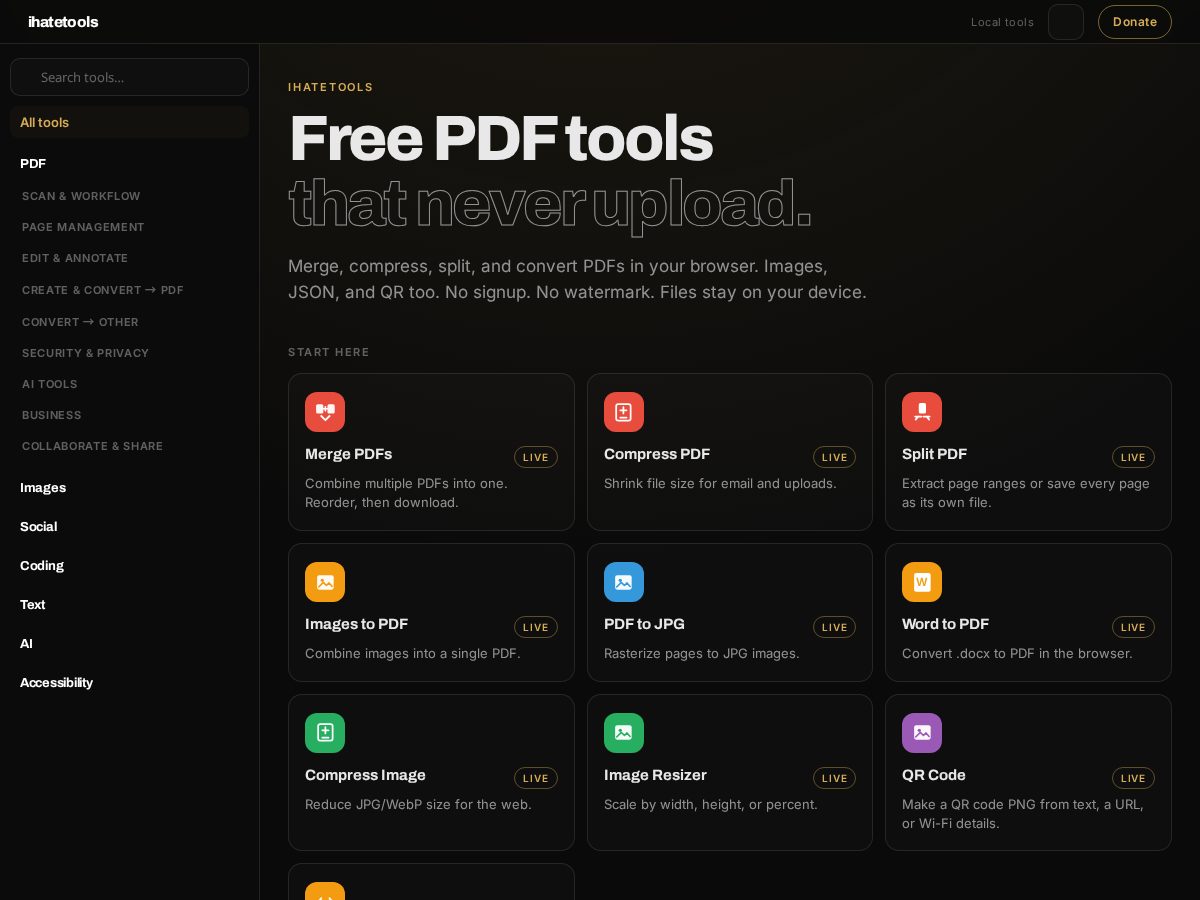Click 'Combine images into a single PDF.' text
Screen dimensions: 1200x900
(413, 653)
